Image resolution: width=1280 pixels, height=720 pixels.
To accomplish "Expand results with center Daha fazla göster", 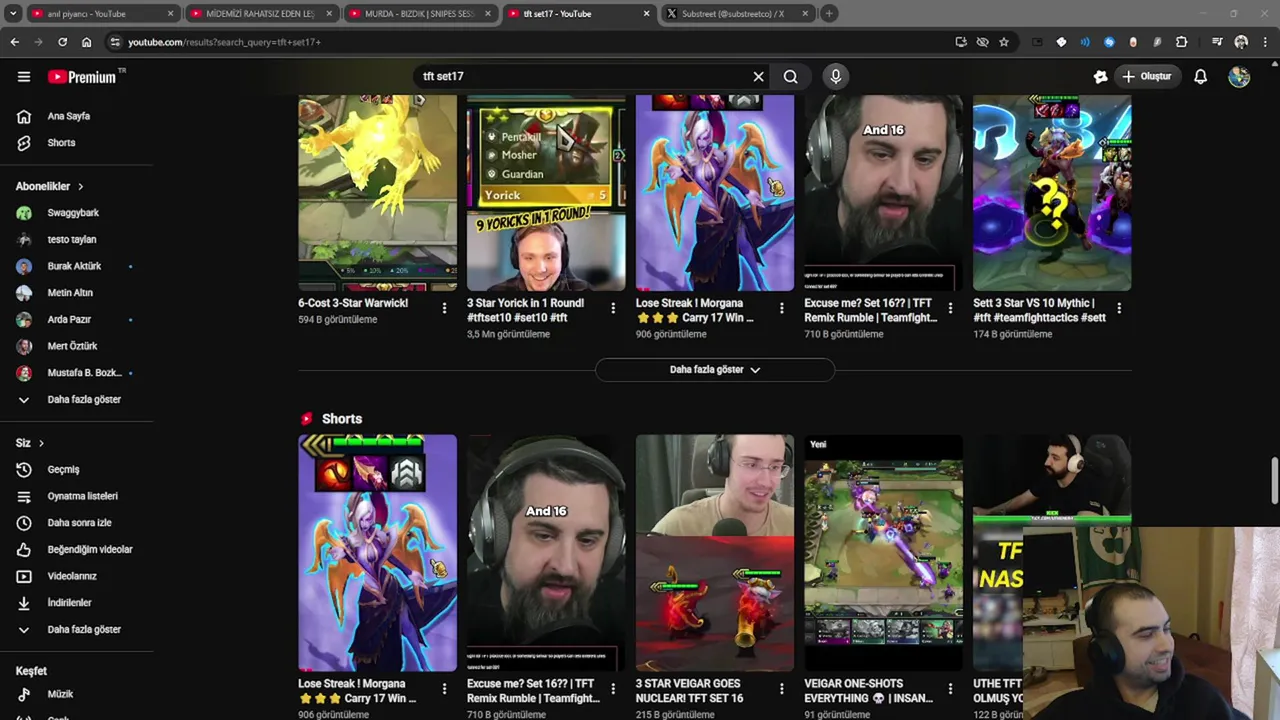I will 714,369.
